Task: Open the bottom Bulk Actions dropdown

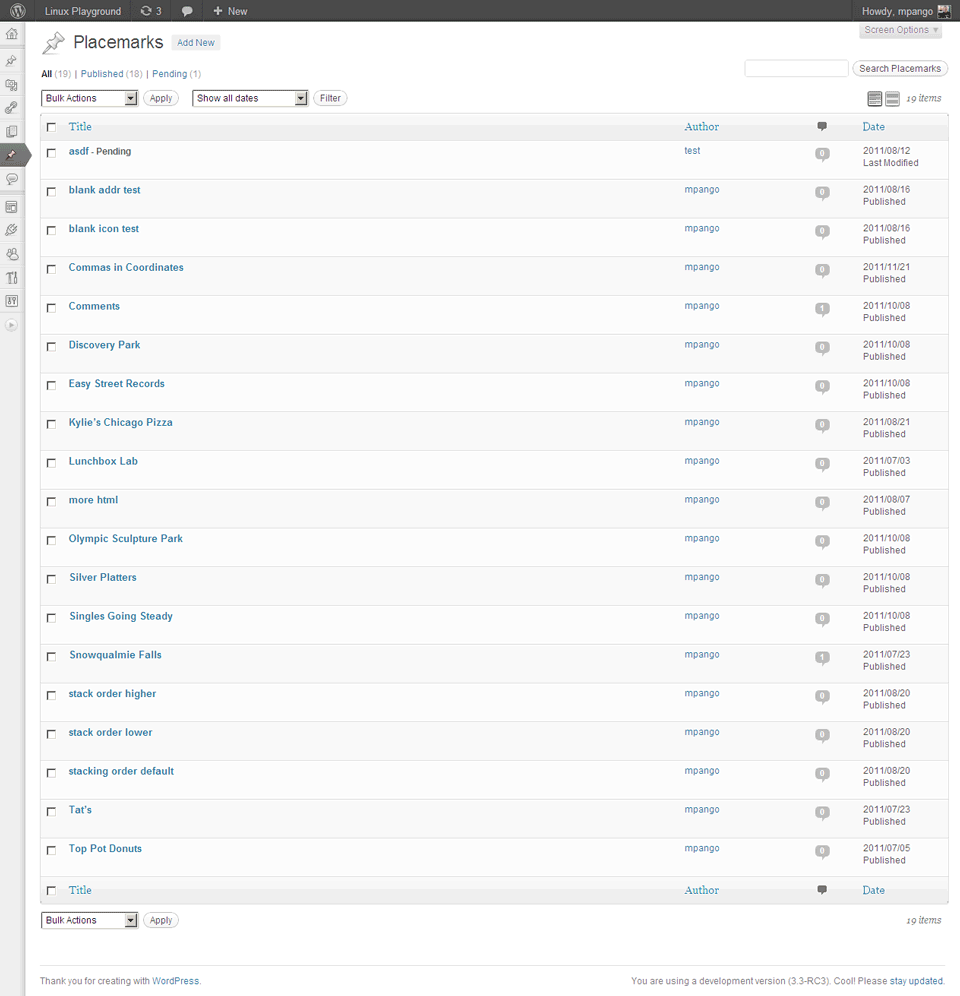Action: coord(90,920)
